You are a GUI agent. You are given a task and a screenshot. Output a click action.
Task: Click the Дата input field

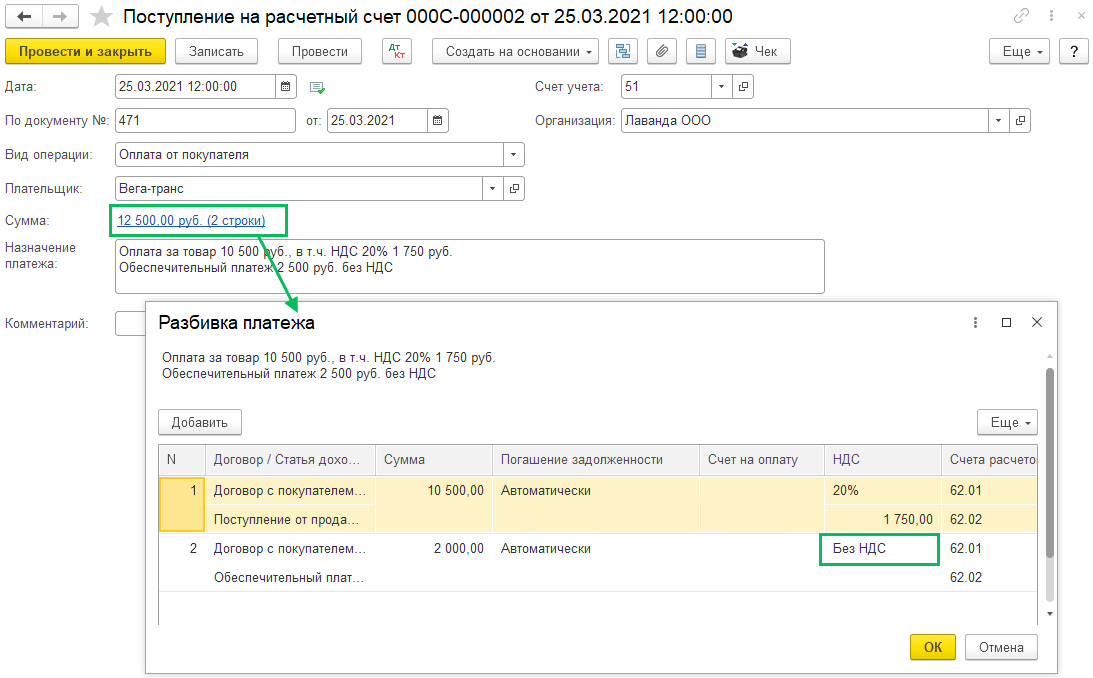[x=195, y=86]
